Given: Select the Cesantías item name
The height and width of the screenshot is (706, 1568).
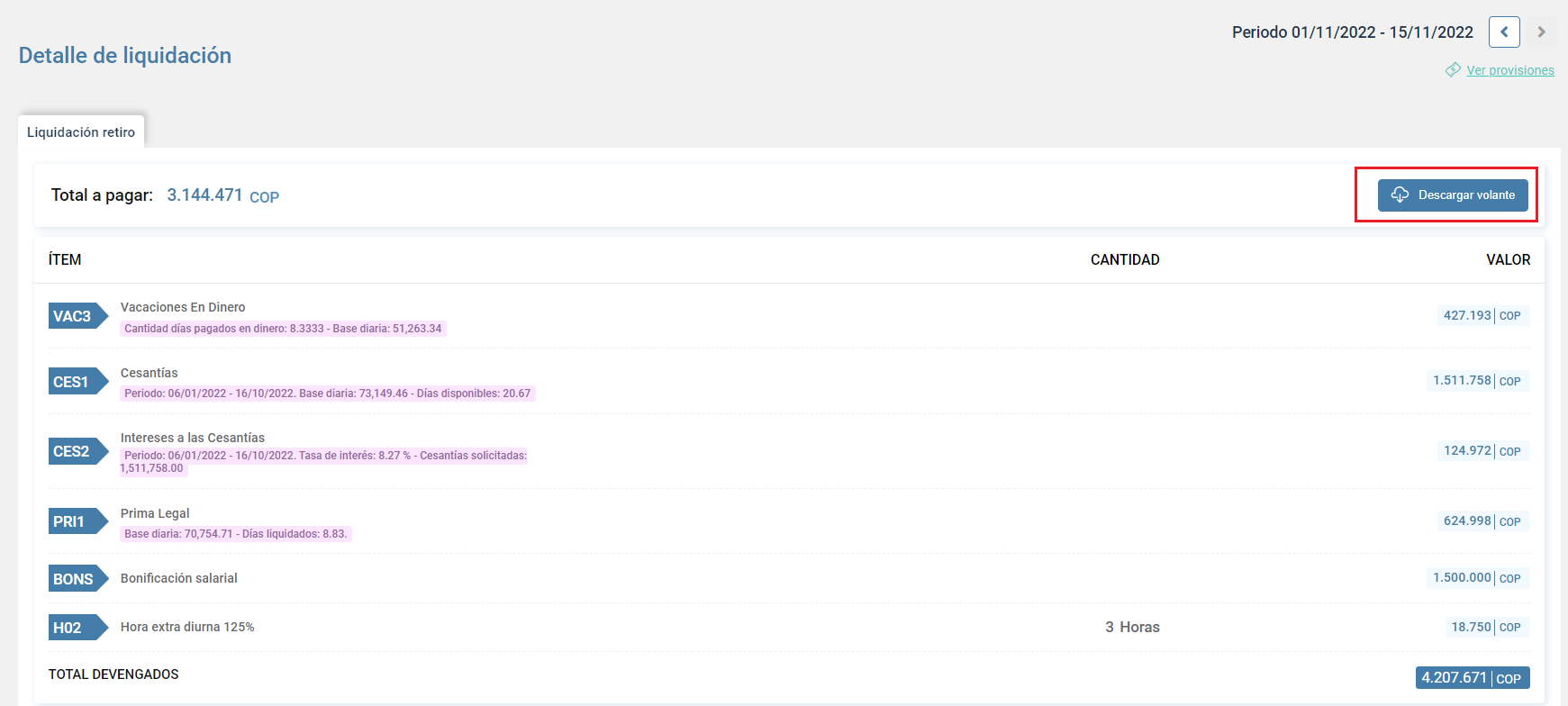Looking at the screenshot, I should 149,373.
